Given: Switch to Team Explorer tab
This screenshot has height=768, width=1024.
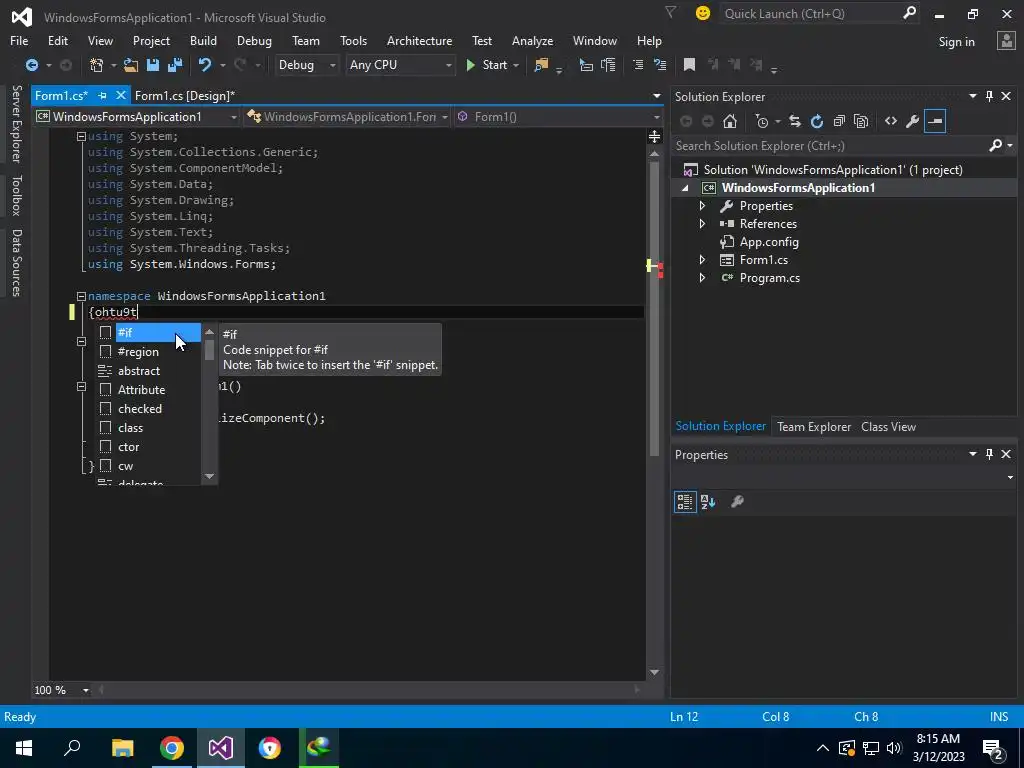Looking at the screenshot, I should 814,426.
